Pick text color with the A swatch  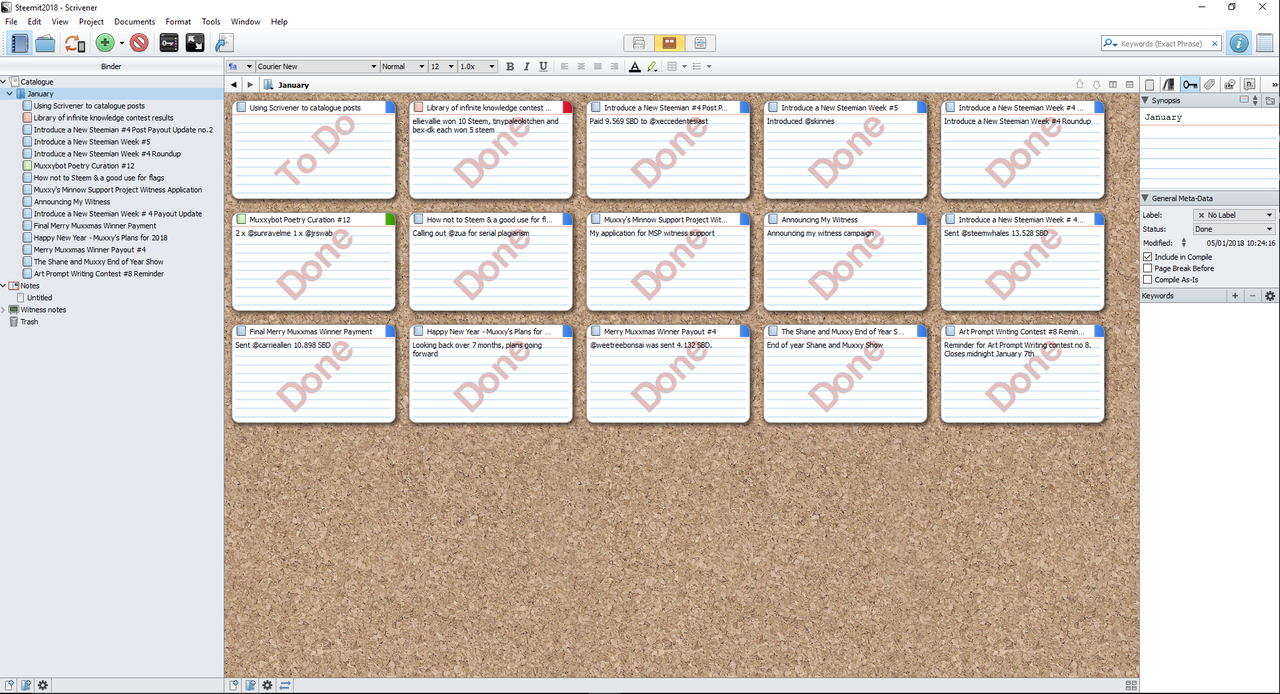point(634,67)
